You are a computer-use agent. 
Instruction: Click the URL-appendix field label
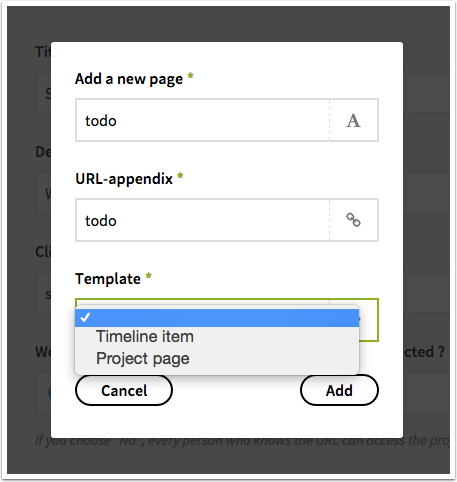pyautogui.click(x=124, y=179)
